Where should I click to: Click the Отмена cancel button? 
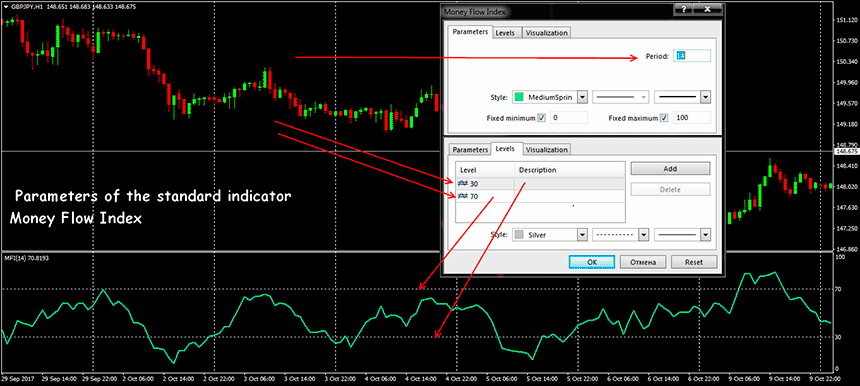pos(643,262)
